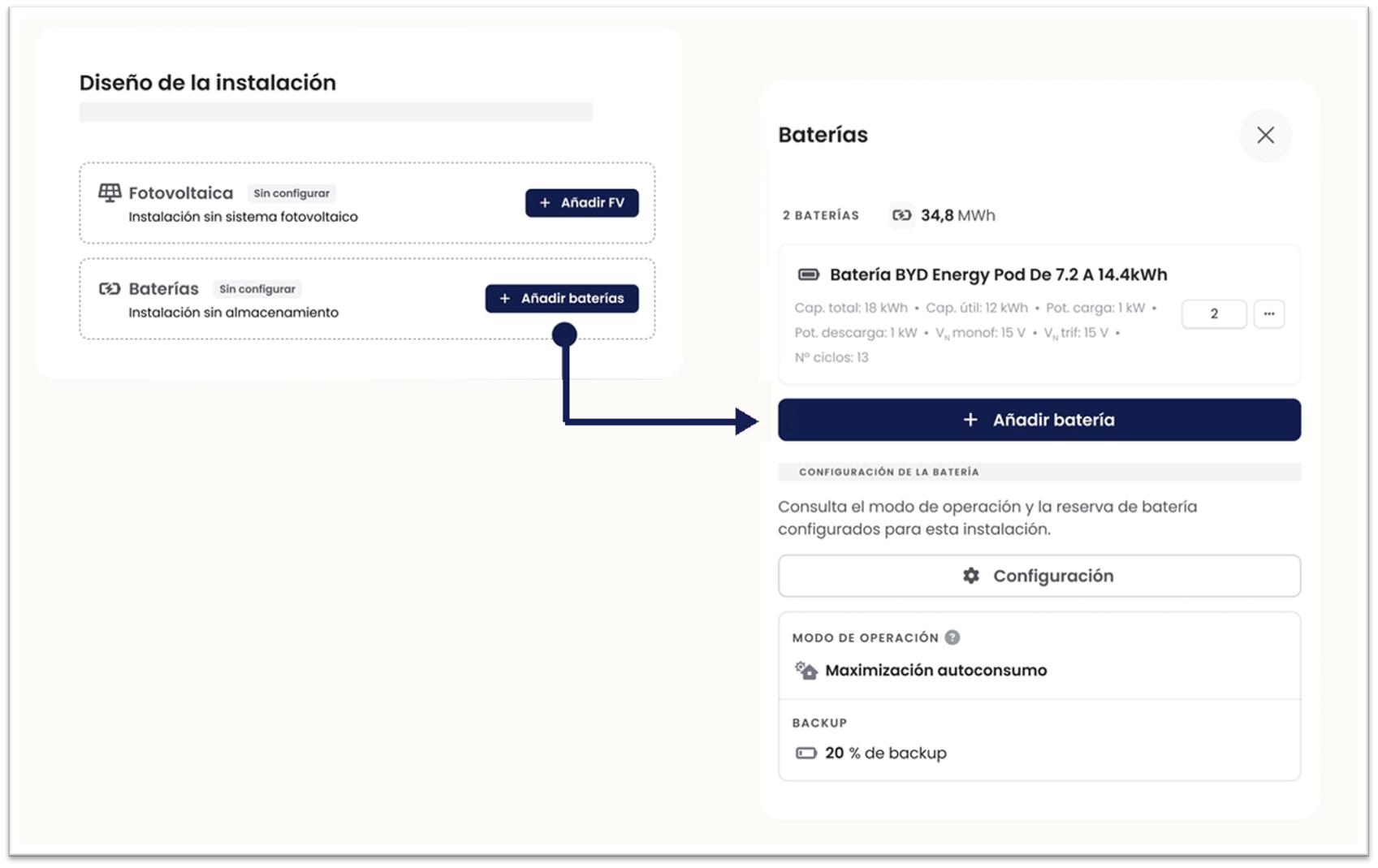Select the Añadir baterías button
This screenshot has width=1378, height=868.
tap(562, 298)
